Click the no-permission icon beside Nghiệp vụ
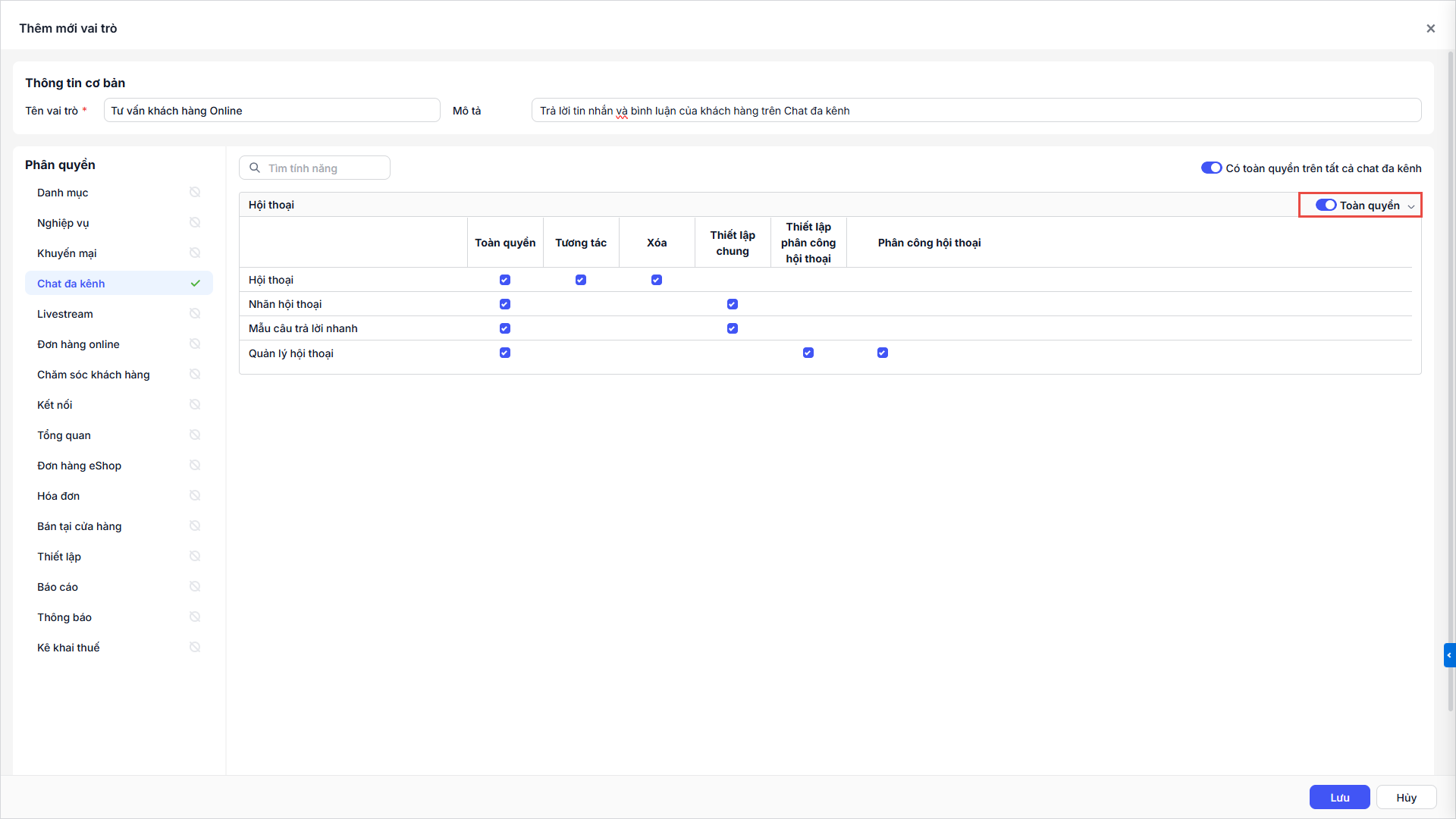The height and width of the screenshot is (819, 1456). click(195, 223)
